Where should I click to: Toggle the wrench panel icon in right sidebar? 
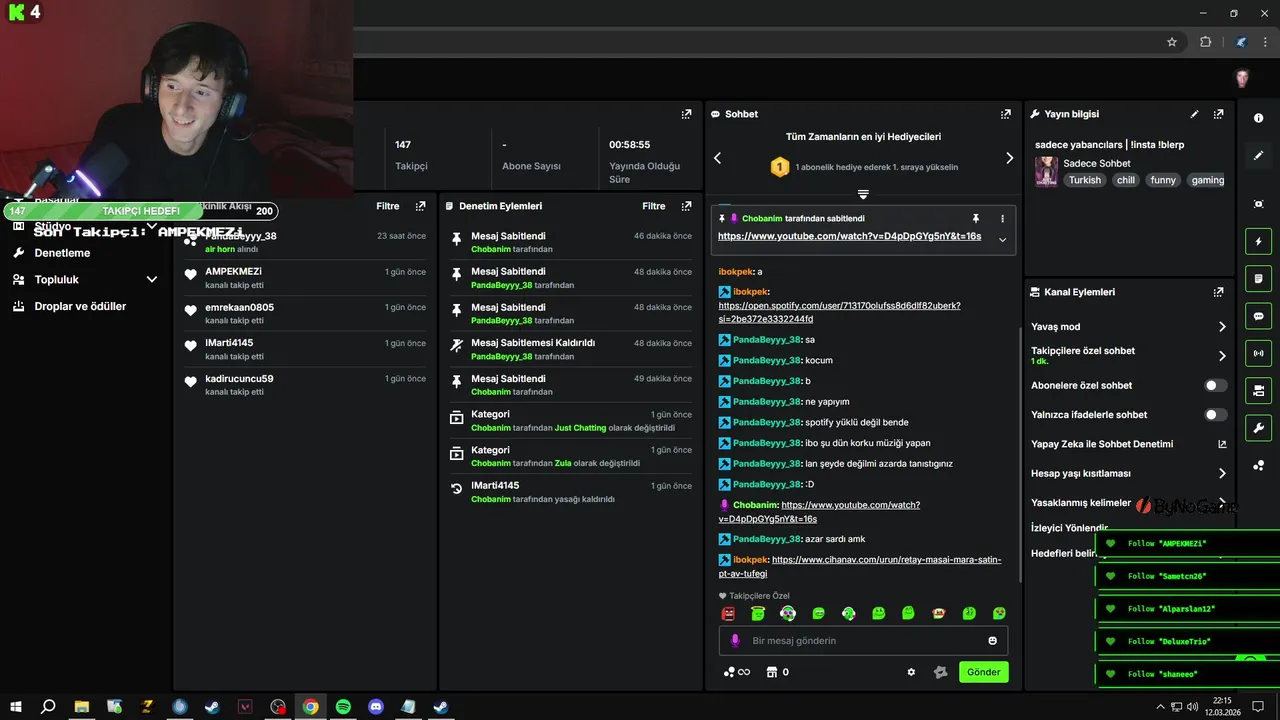1258,428
